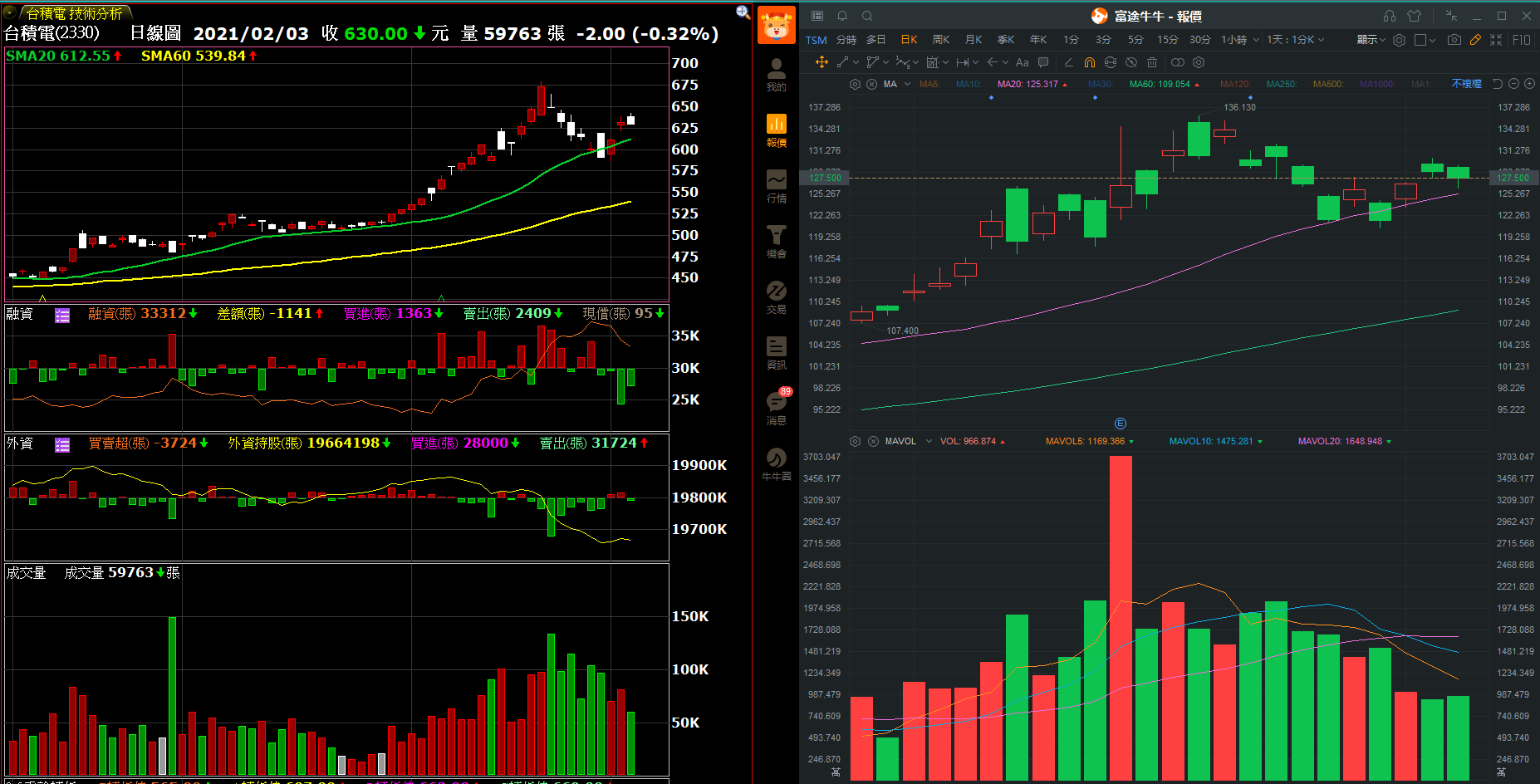
Task: Open 行情 in Futu sidebar
Action: tap(776, 187)
